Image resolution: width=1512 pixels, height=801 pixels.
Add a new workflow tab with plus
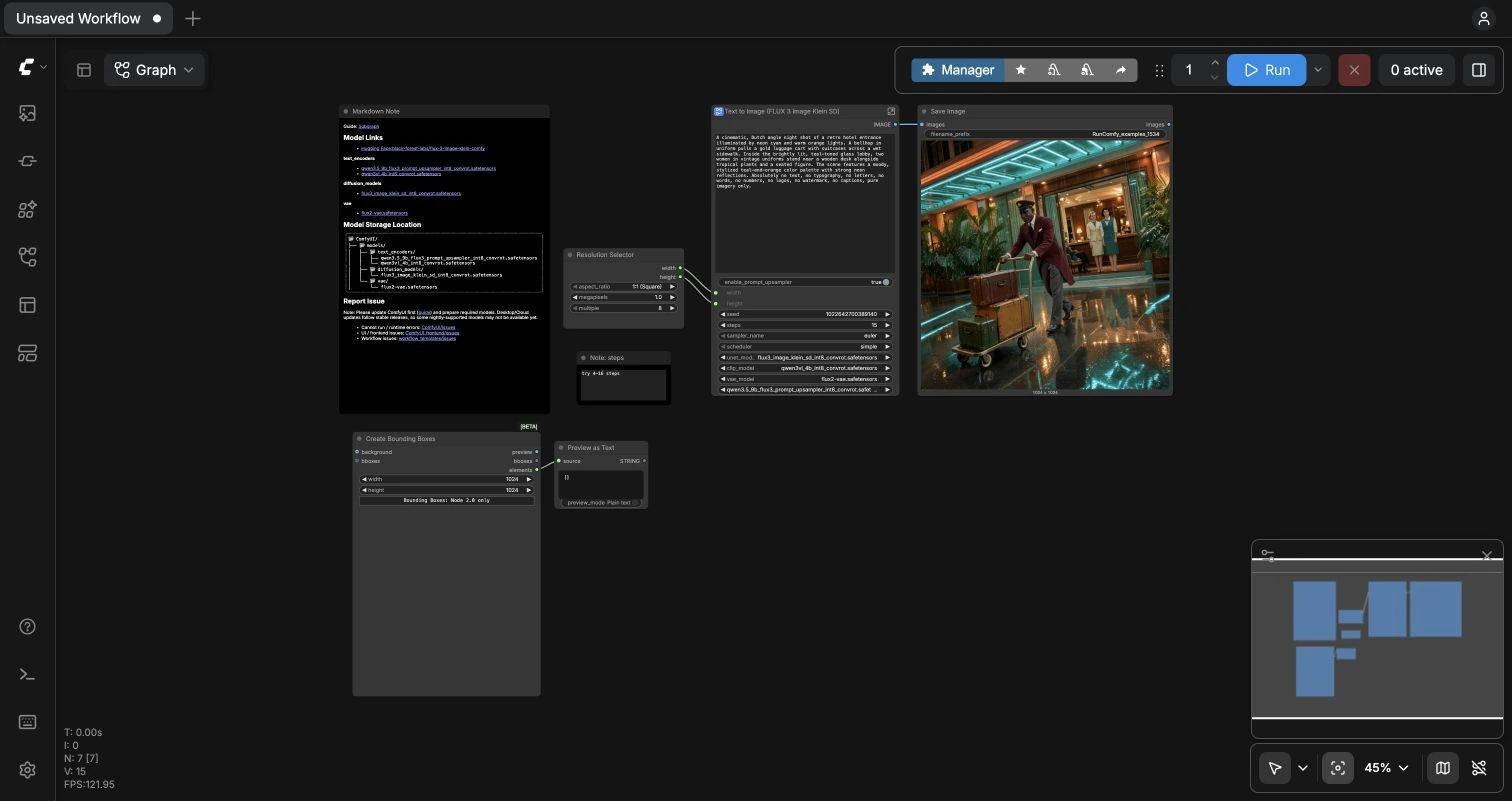click(x=193, y=19)
